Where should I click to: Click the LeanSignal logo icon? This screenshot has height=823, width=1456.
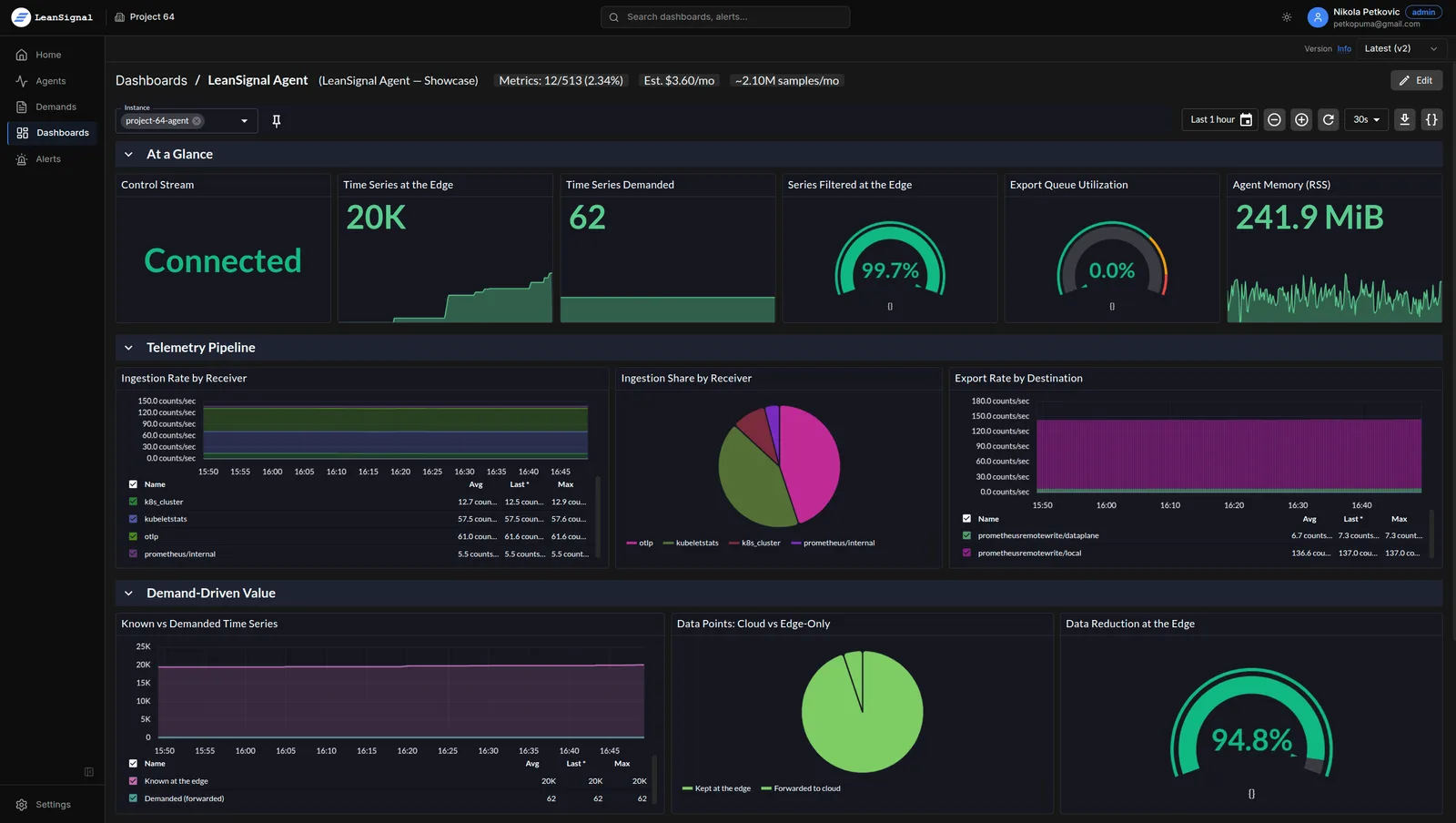pyautogui.click(x=21, y=17)
